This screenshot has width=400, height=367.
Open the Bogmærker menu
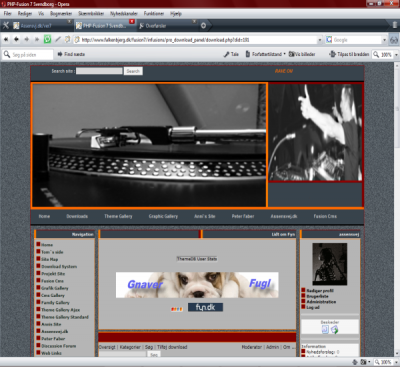coord(61,14)
